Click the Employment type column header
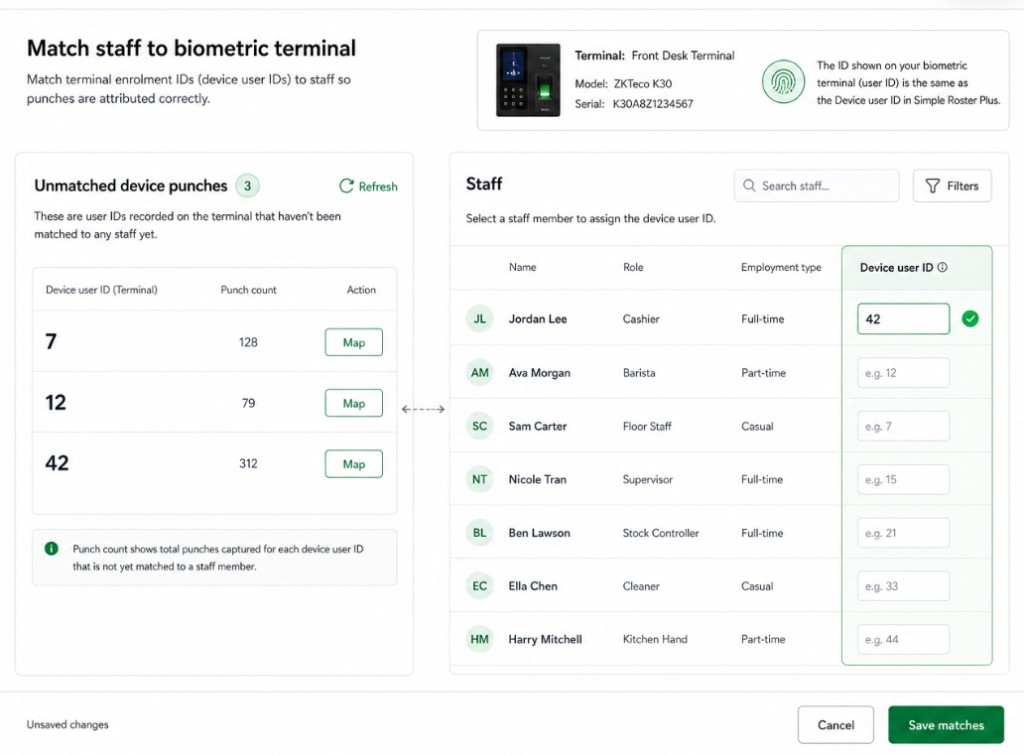The image size is (1024, 755). pyautogui.click(x=781, y=267)
